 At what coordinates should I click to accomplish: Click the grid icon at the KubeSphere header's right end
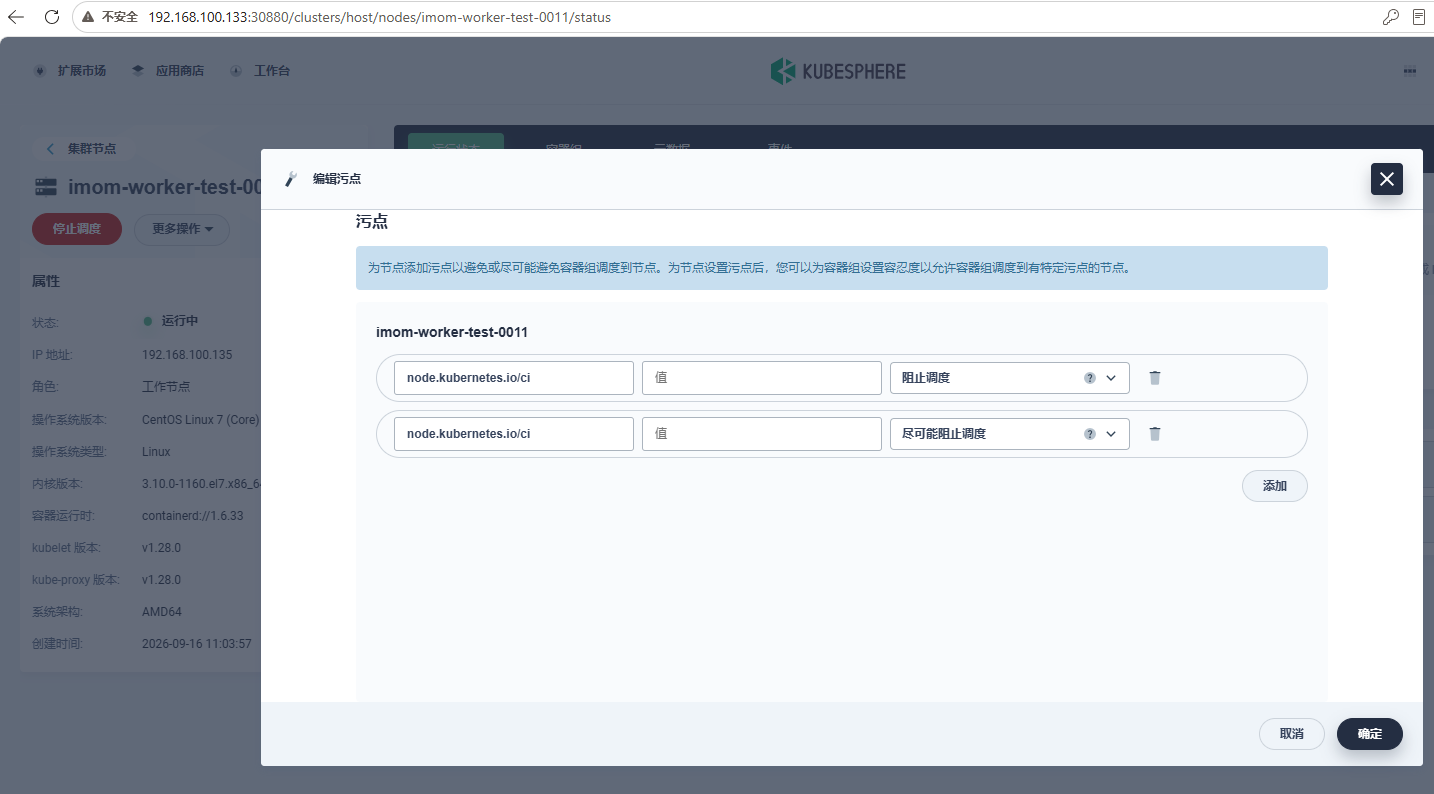tap(1409, 71)
